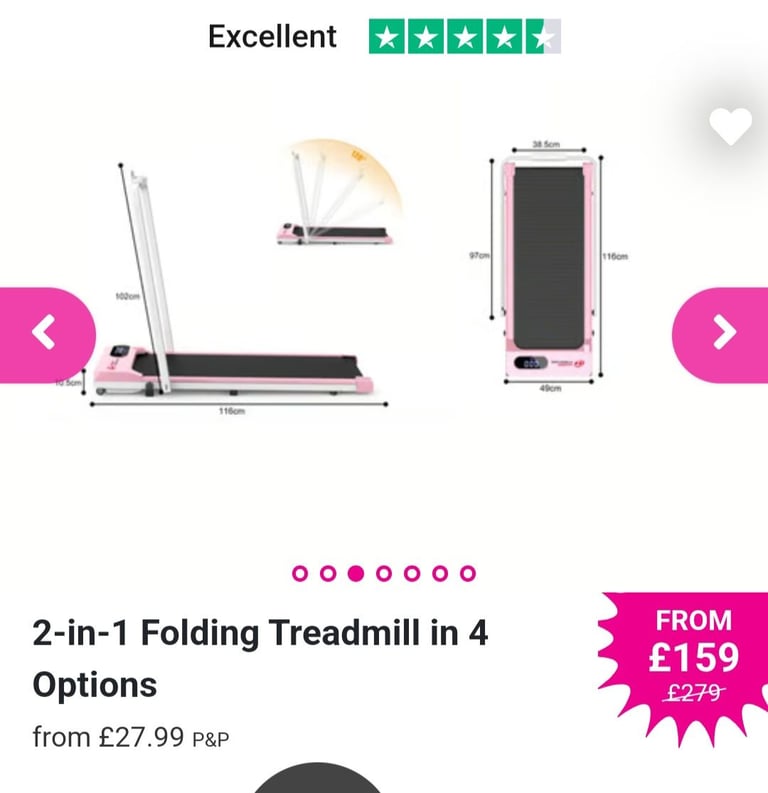Open the 2-in-1 Folding Treadmill title
Image resolution: width=768 pixels, height=793 pixels.
260,658
